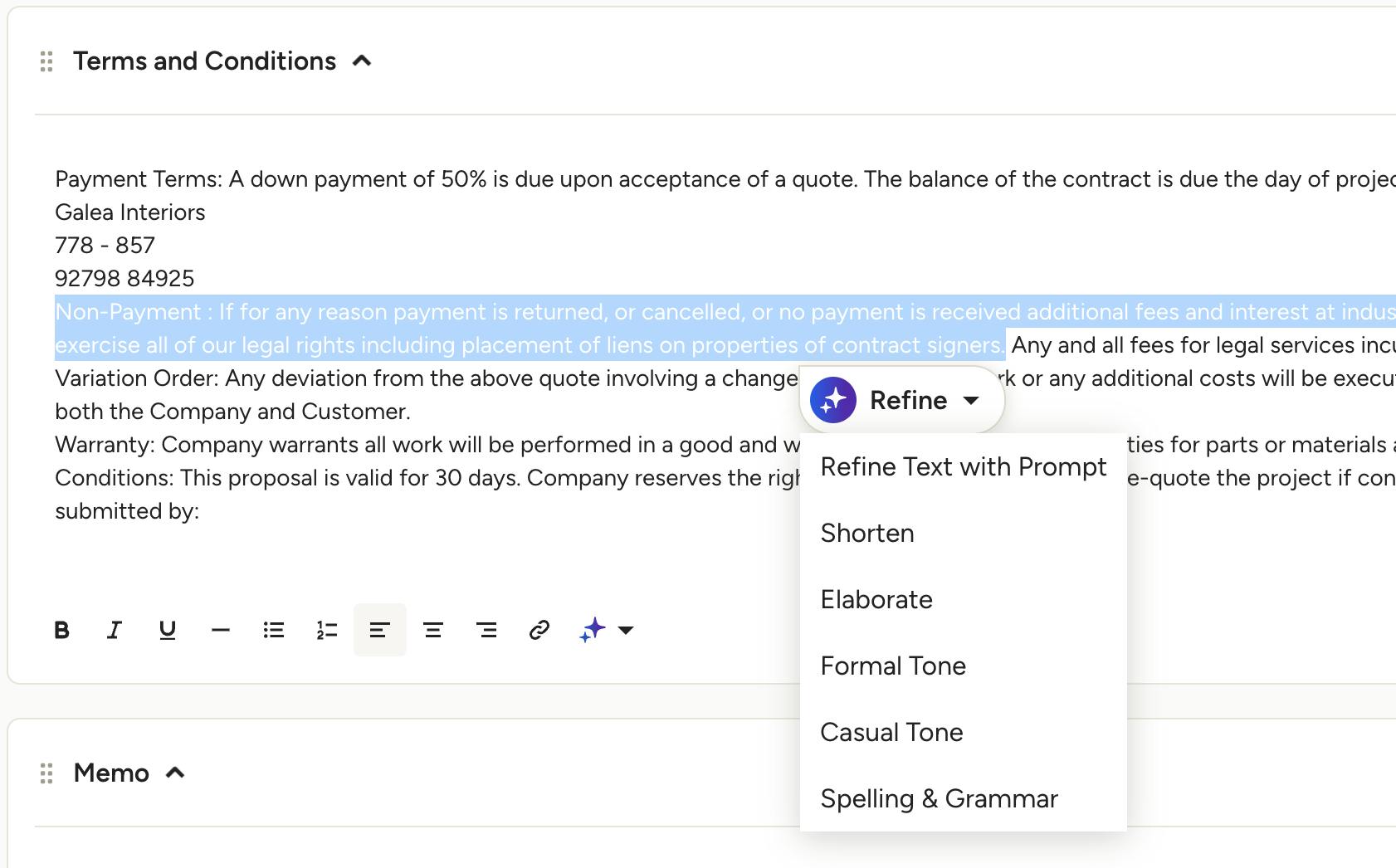1396x868 pixels.
Task: Collapse the Terms and Conditions section
Action: tap(362, 61)
